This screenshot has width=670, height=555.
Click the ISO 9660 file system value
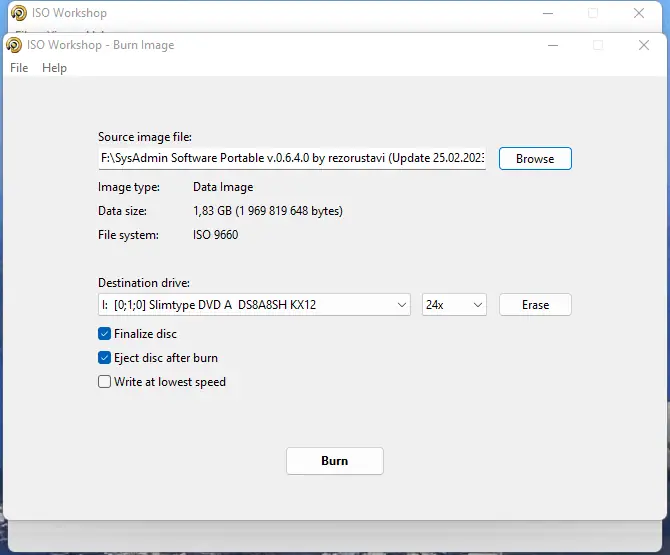click(216, 235)
